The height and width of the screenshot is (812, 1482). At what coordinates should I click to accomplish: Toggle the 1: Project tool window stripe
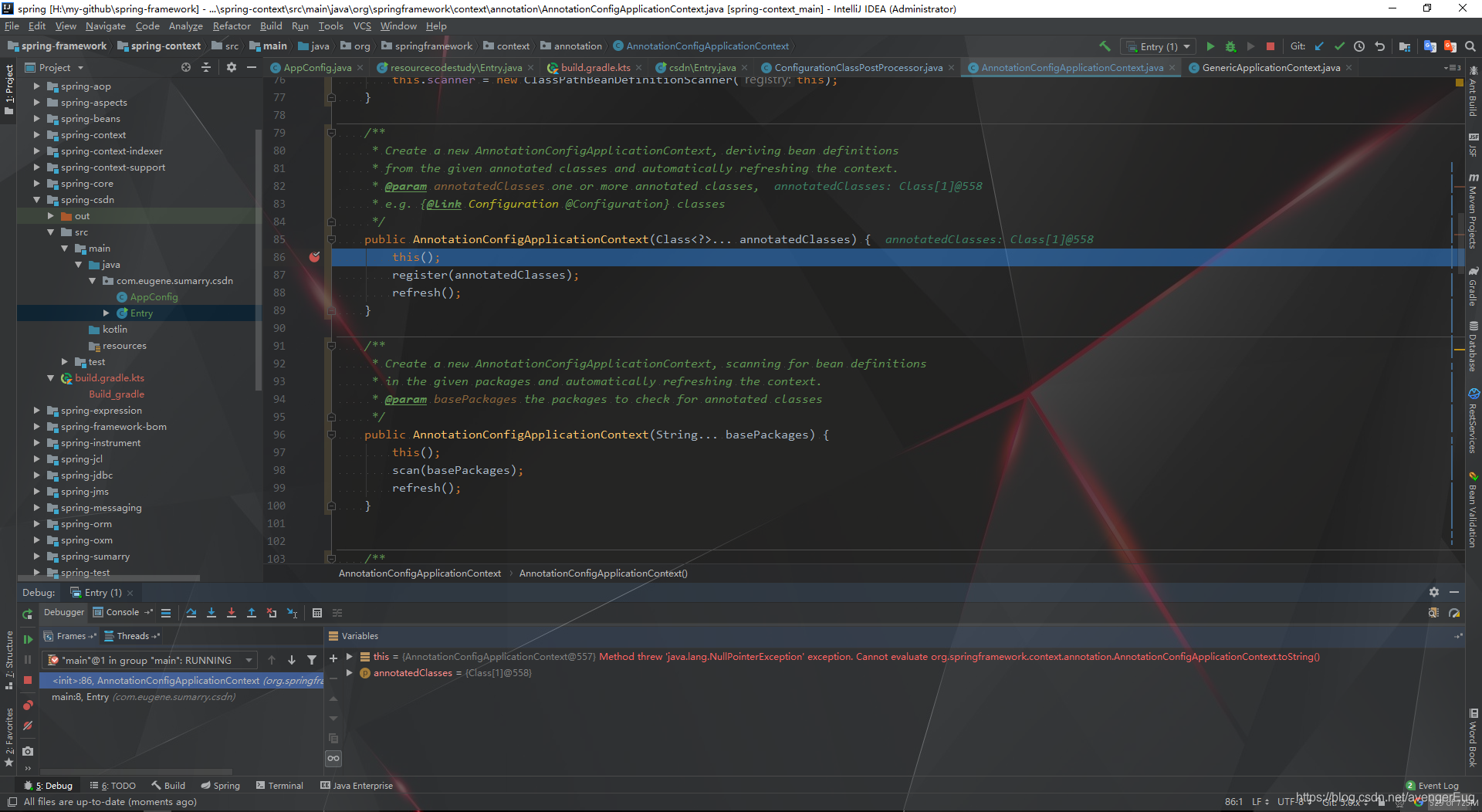click(x=8, y=90)
